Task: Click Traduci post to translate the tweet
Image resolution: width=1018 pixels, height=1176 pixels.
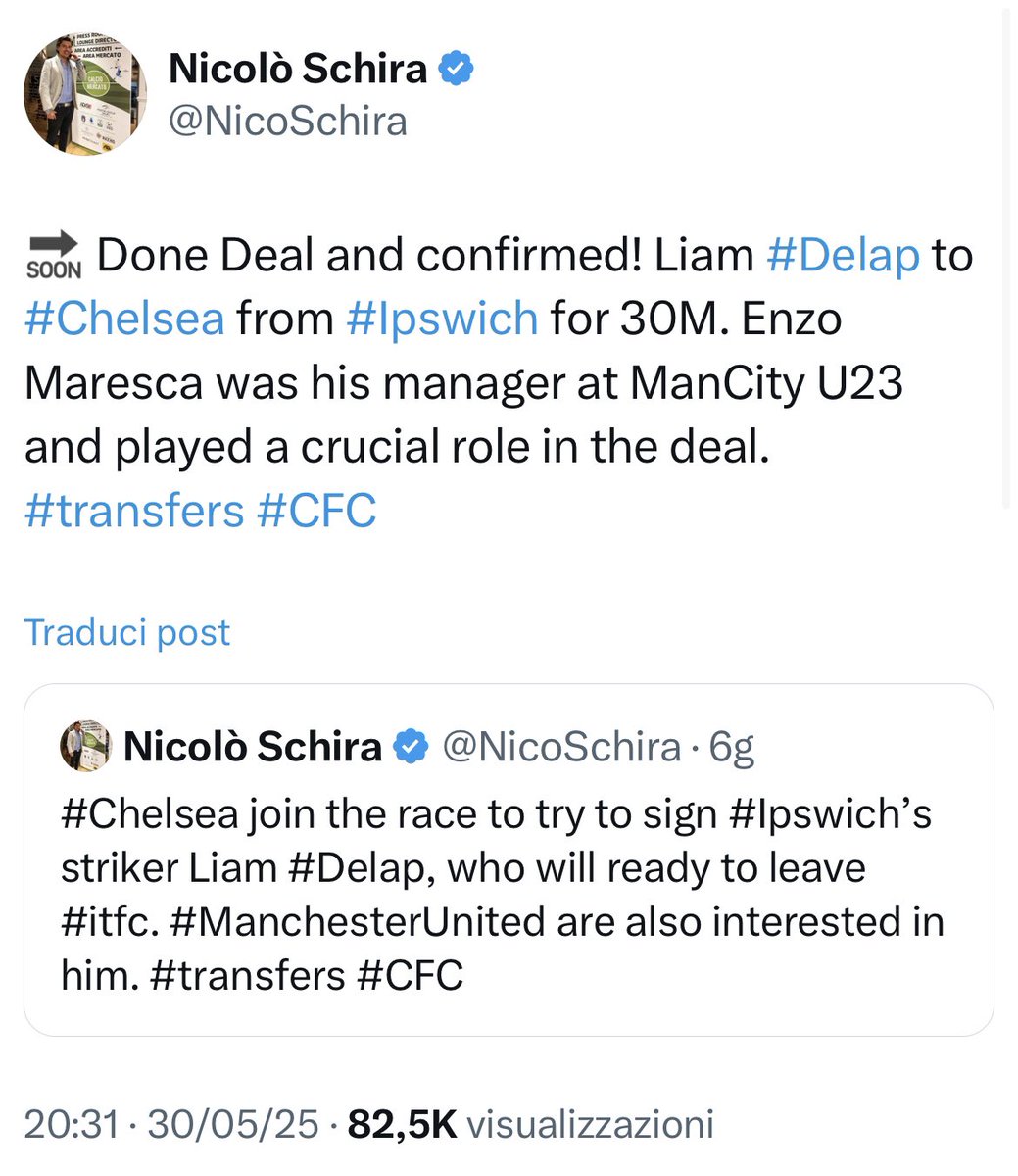Action: (x=127, y=632)
